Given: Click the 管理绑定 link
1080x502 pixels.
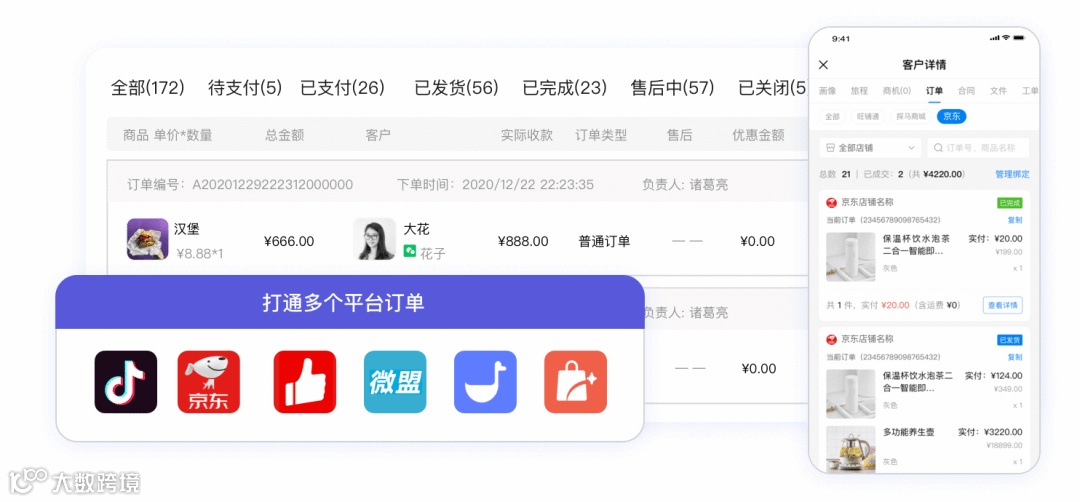Looking at the screenshot, I should click(1012, 174).
